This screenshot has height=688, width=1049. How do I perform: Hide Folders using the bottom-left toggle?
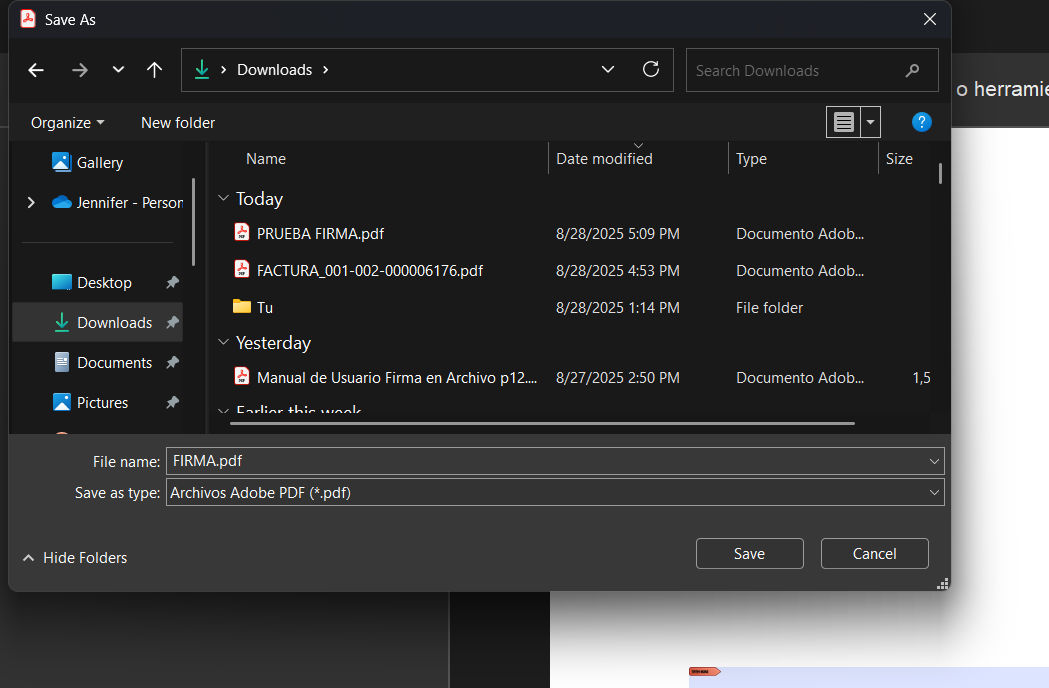click(x=75, y=557)
